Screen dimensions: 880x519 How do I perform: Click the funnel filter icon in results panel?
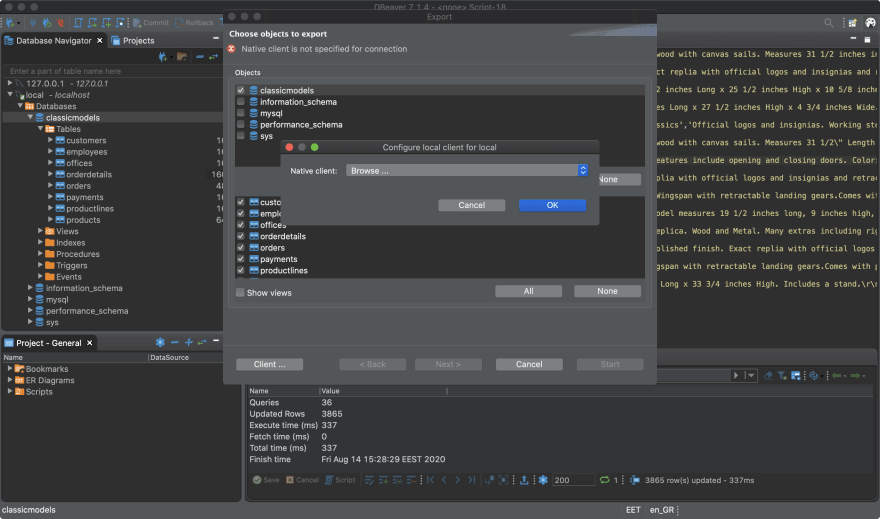pos(782,375)
